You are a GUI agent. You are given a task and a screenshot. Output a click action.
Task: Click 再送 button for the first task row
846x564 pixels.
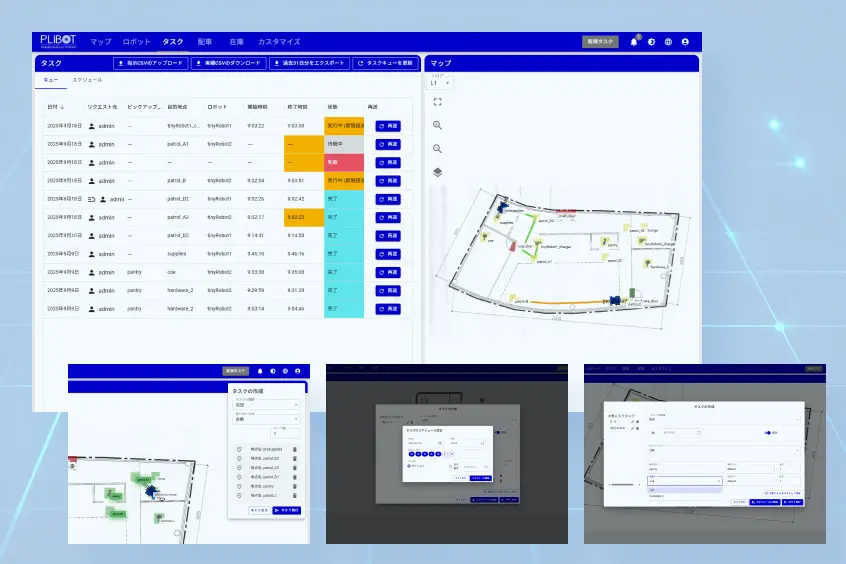(x=387, y=126)
